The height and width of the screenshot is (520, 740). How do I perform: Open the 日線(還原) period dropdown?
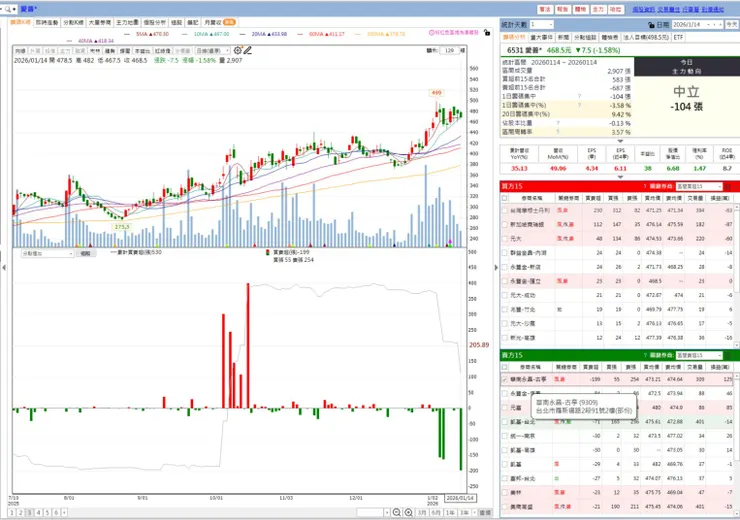pos(213,50)
